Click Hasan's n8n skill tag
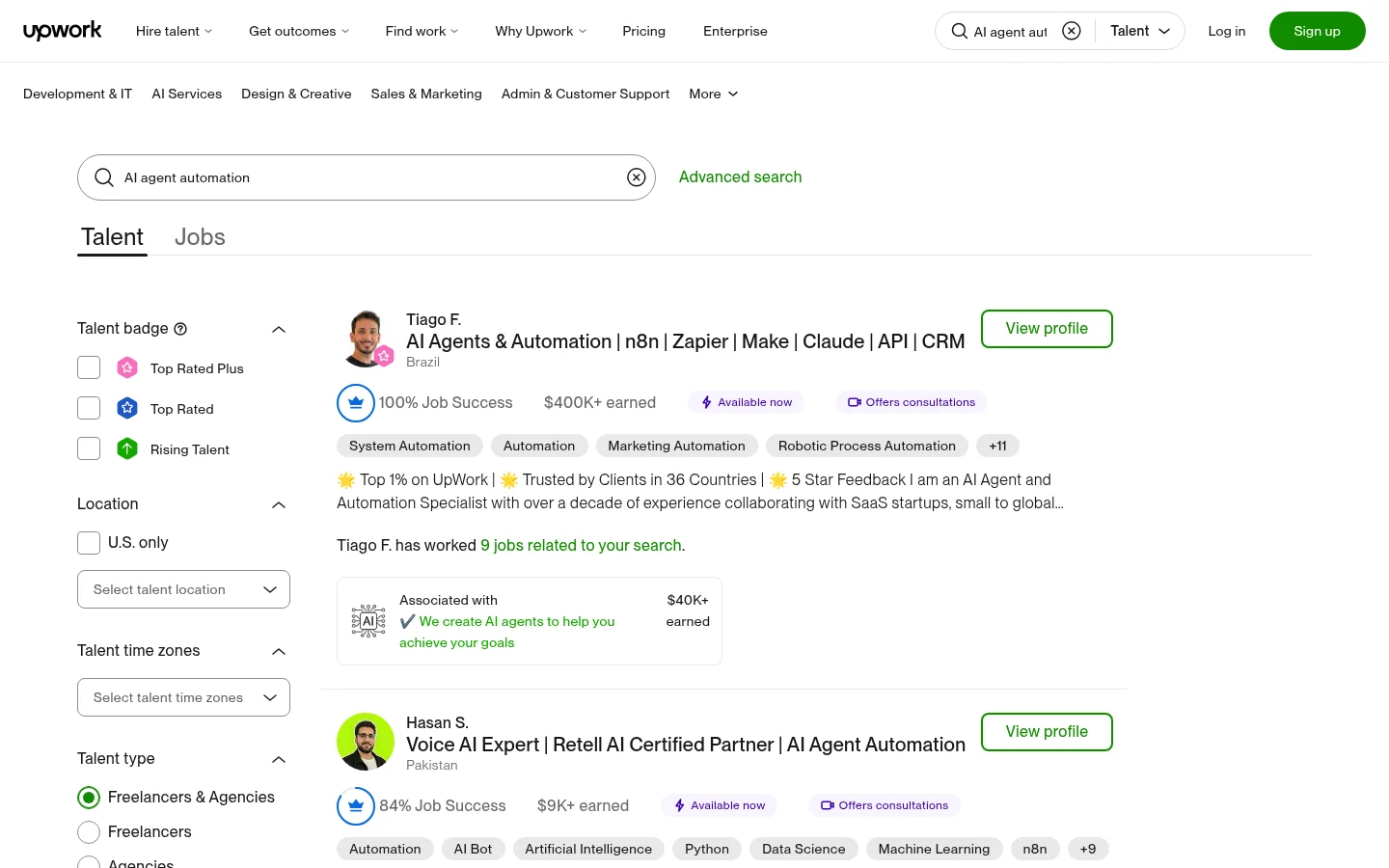 [x=1035, y=849]
